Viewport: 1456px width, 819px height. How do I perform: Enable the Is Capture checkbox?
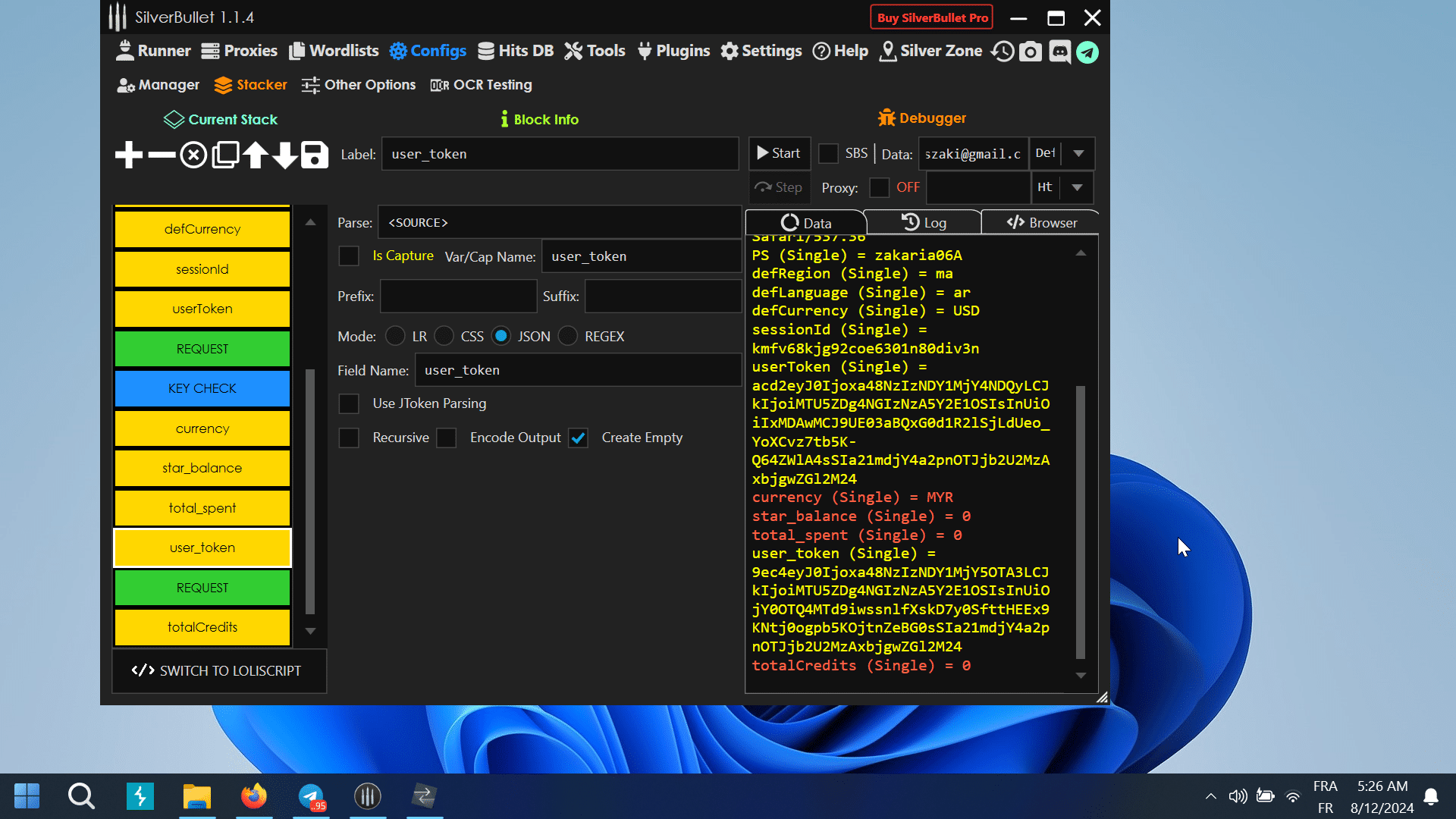349,256
